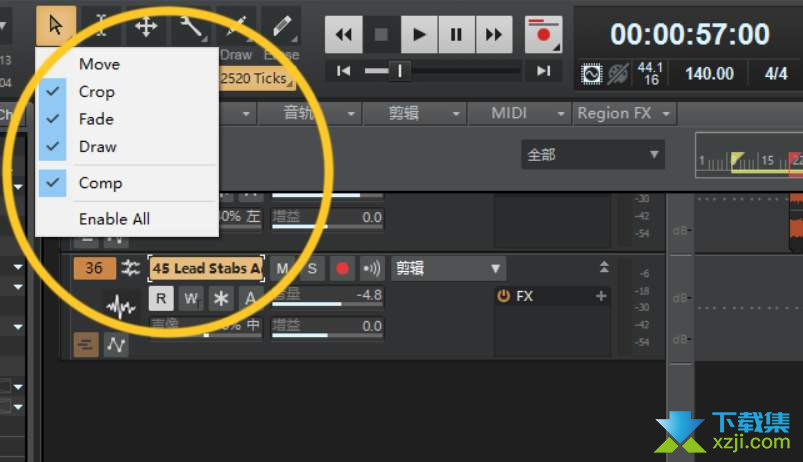Uncheck Draw in the tool menu
This screenshot has width=803, height=462.
pos(127,146)
